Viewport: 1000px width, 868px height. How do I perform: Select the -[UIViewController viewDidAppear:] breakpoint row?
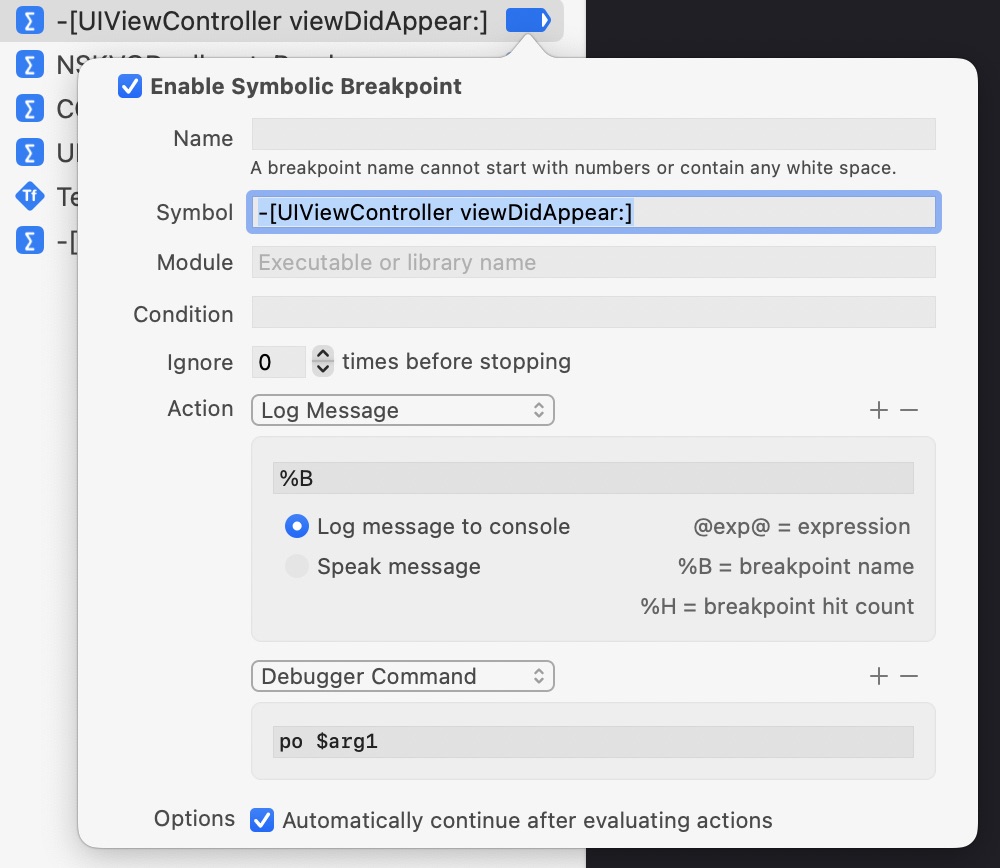(282, 20)
